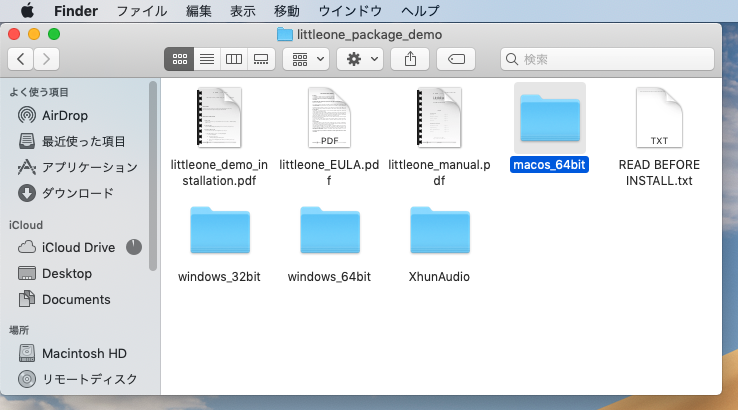This screenshot has height=410, width=738.
Task: Click the windows_32bit name label
Action: pyautogui.click(x=219, y=277)
